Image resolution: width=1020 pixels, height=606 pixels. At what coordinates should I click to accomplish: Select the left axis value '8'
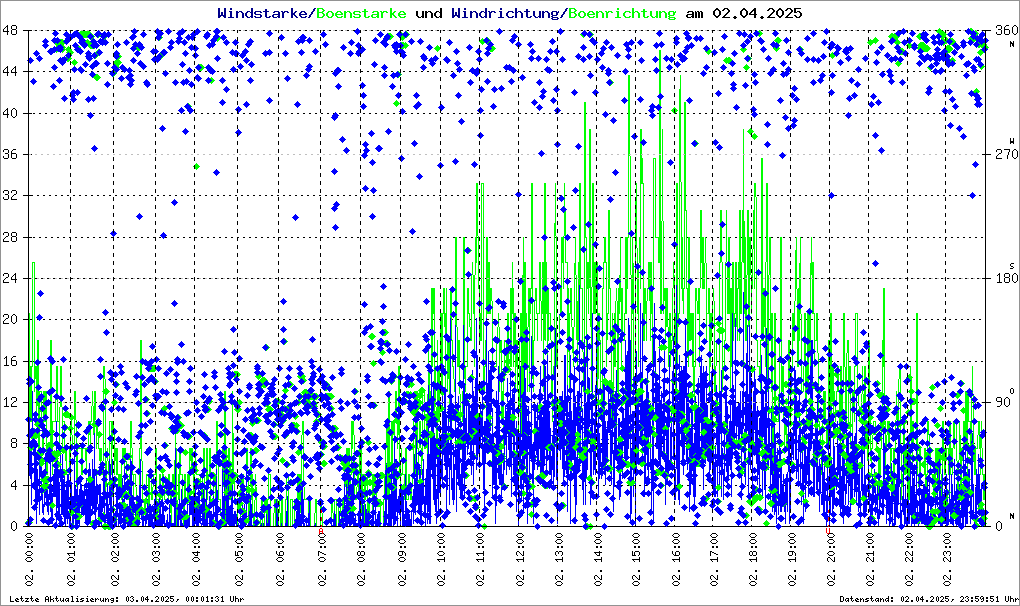point(13,443)
